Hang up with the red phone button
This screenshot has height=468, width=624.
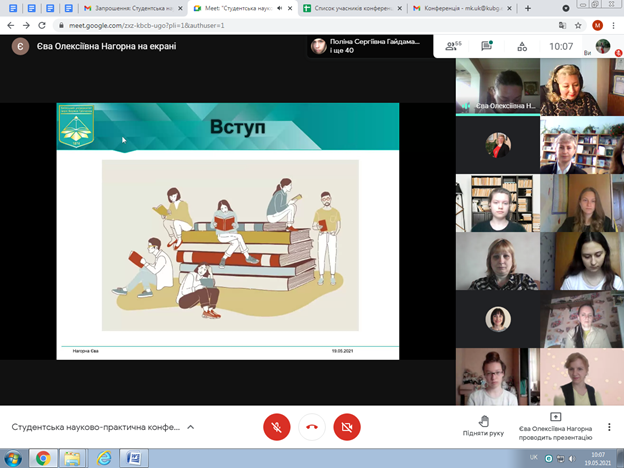click(312, 427)
